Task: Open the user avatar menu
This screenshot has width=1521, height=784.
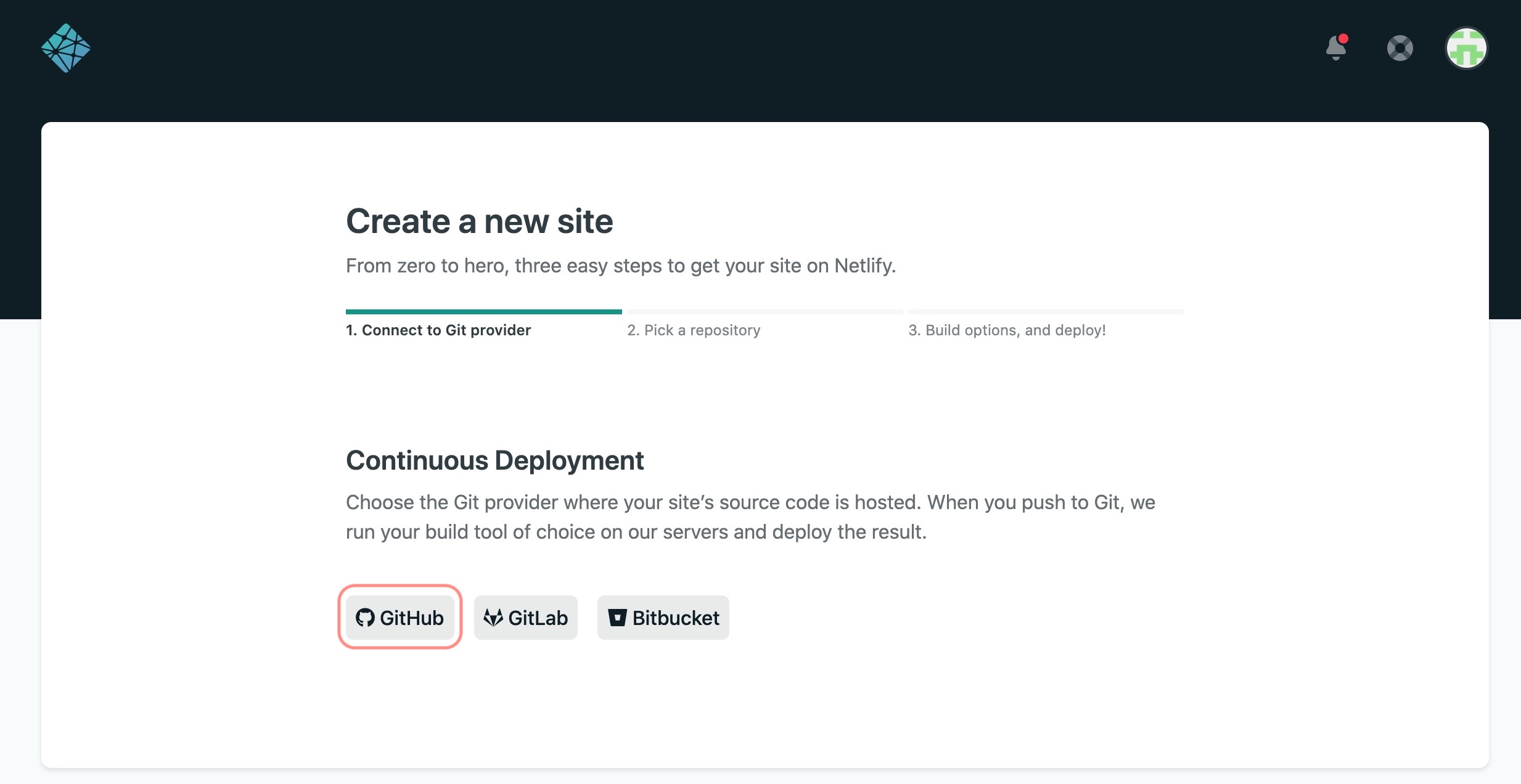Action: click(x=1467, y=48)
